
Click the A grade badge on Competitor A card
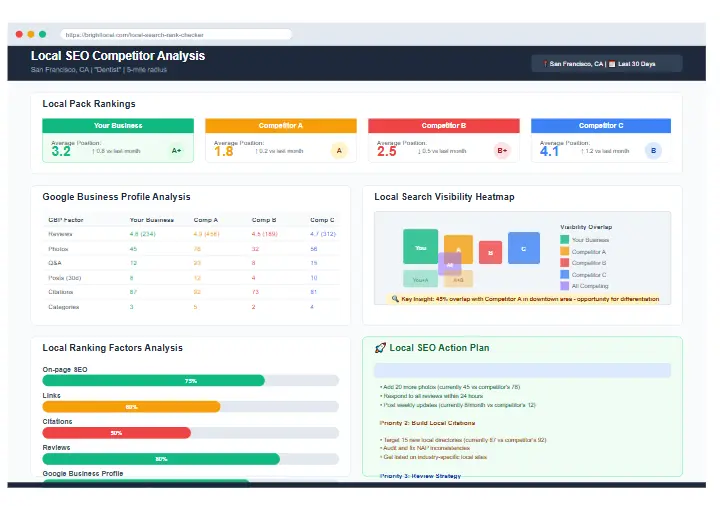[339, 151]
